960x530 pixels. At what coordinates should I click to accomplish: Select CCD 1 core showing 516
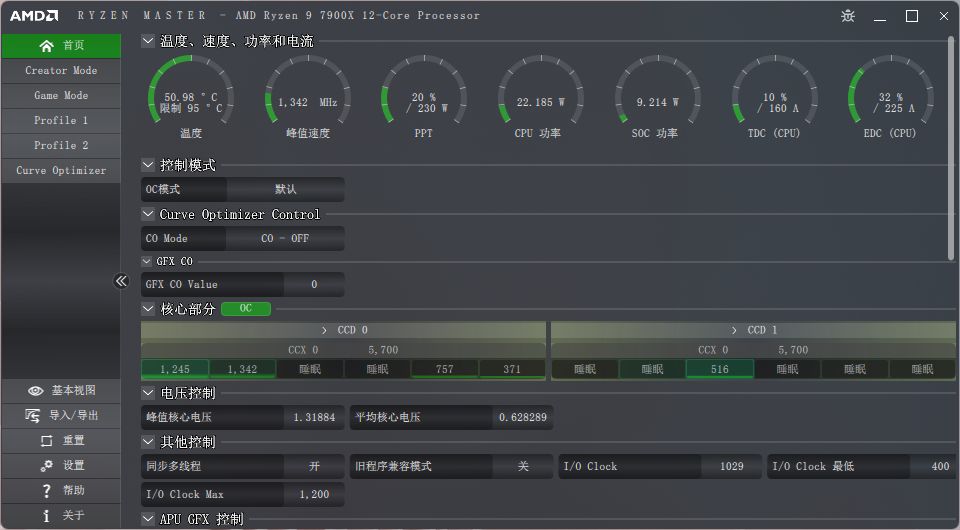tap(720, 369)
